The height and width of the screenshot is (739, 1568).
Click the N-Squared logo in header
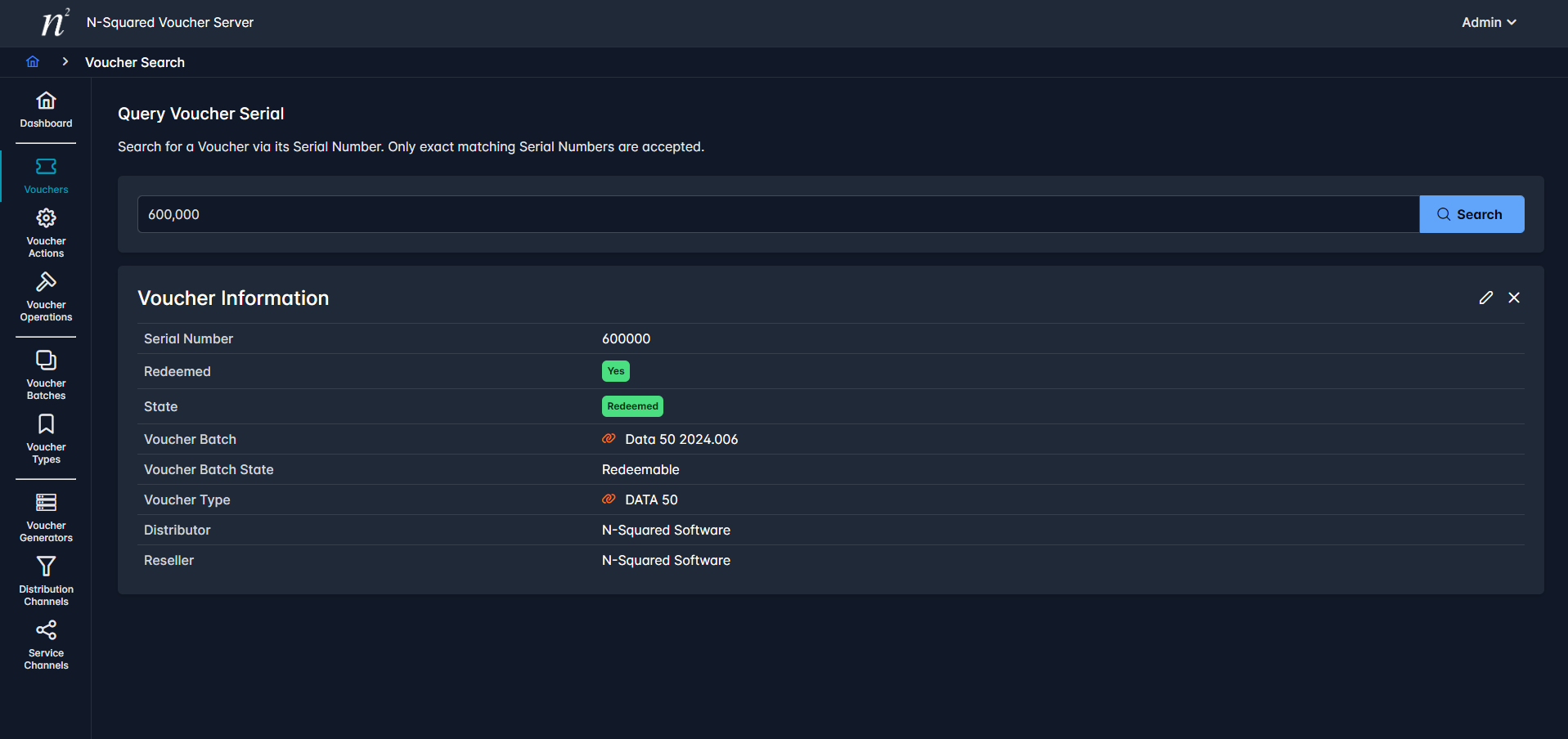point(54,22)
